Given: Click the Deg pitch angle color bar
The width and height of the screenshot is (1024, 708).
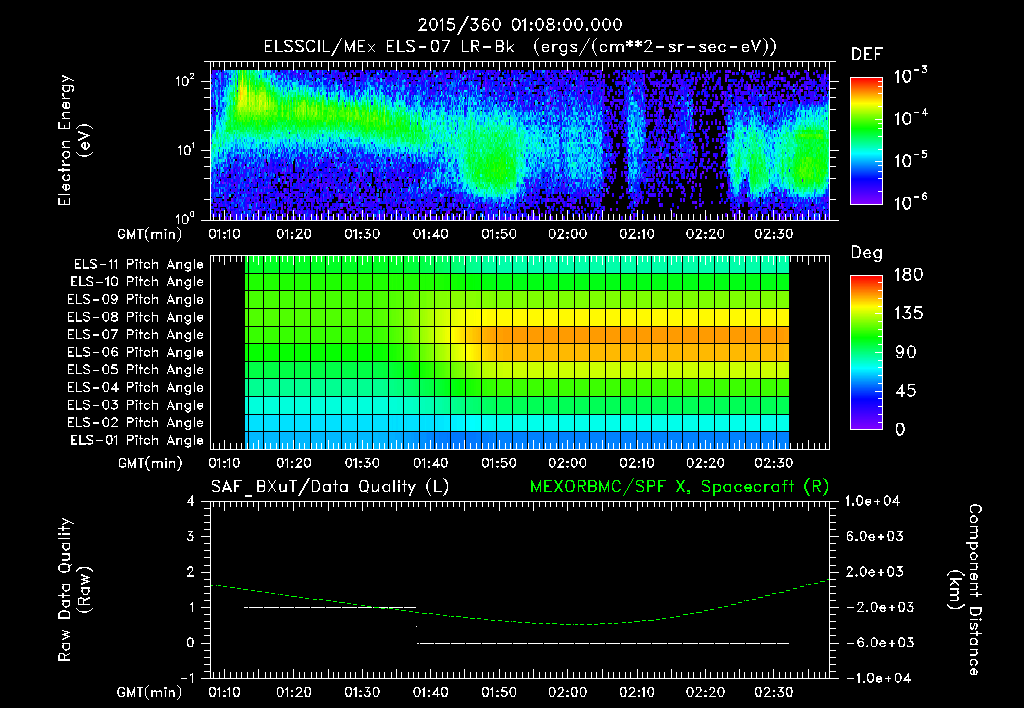Looking at the screenshot, I should click(x=866, y=352).
